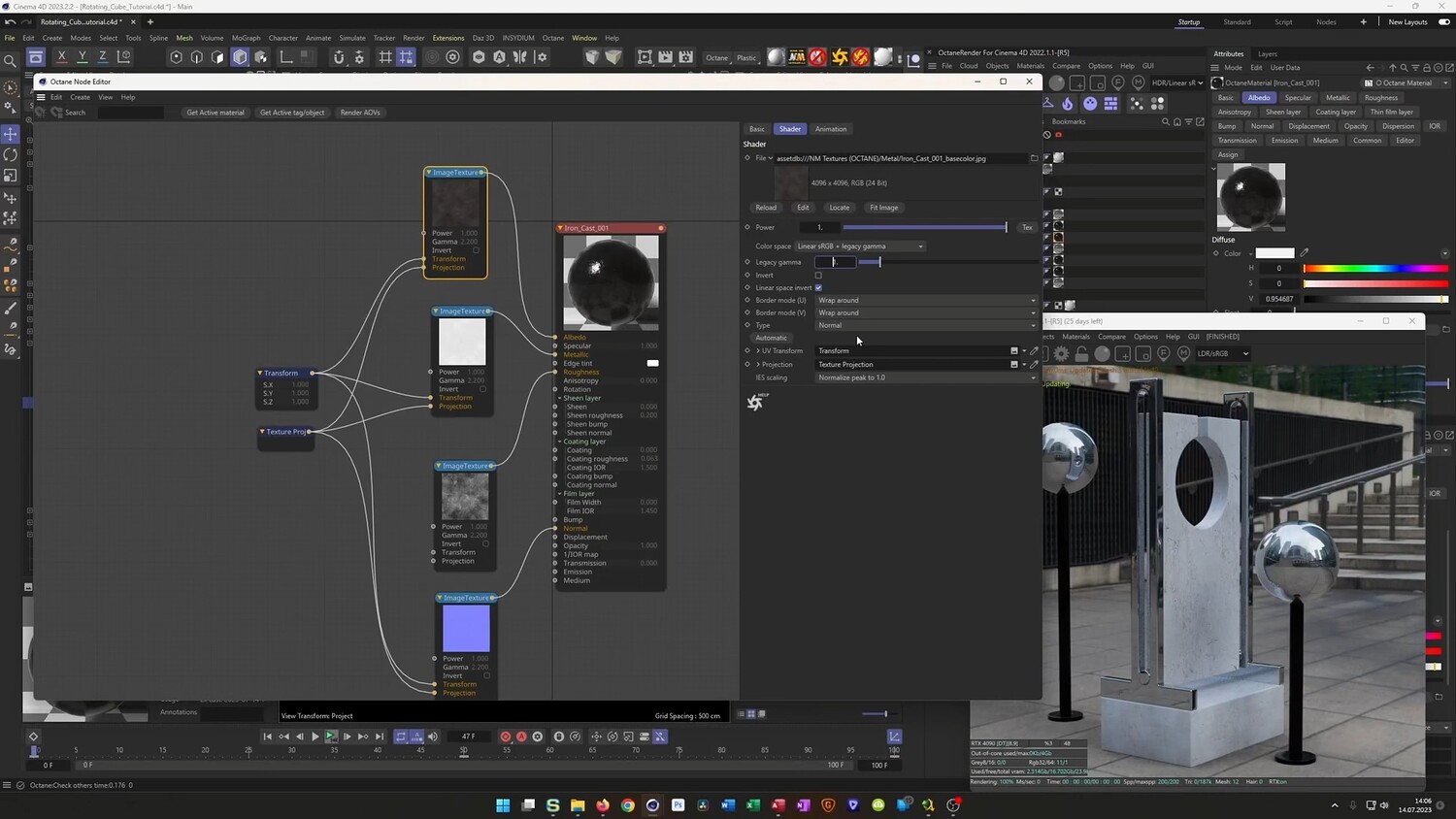The image size is (1456, 819).
Task: Lock the Y axis in the toolbar
Action: (83, 57)
